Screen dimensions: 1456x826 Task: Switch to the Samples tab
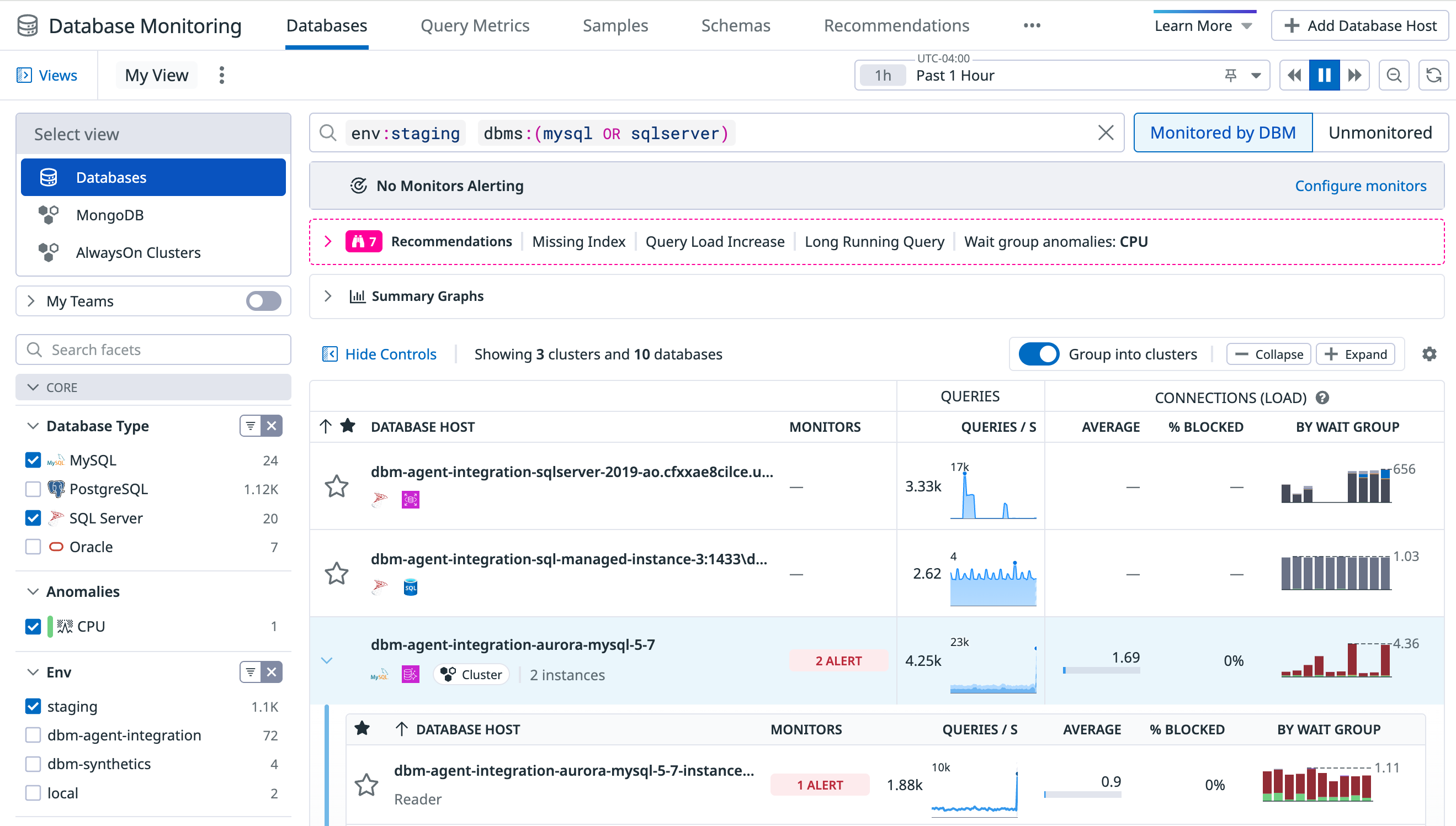click(x=615, y=25)
